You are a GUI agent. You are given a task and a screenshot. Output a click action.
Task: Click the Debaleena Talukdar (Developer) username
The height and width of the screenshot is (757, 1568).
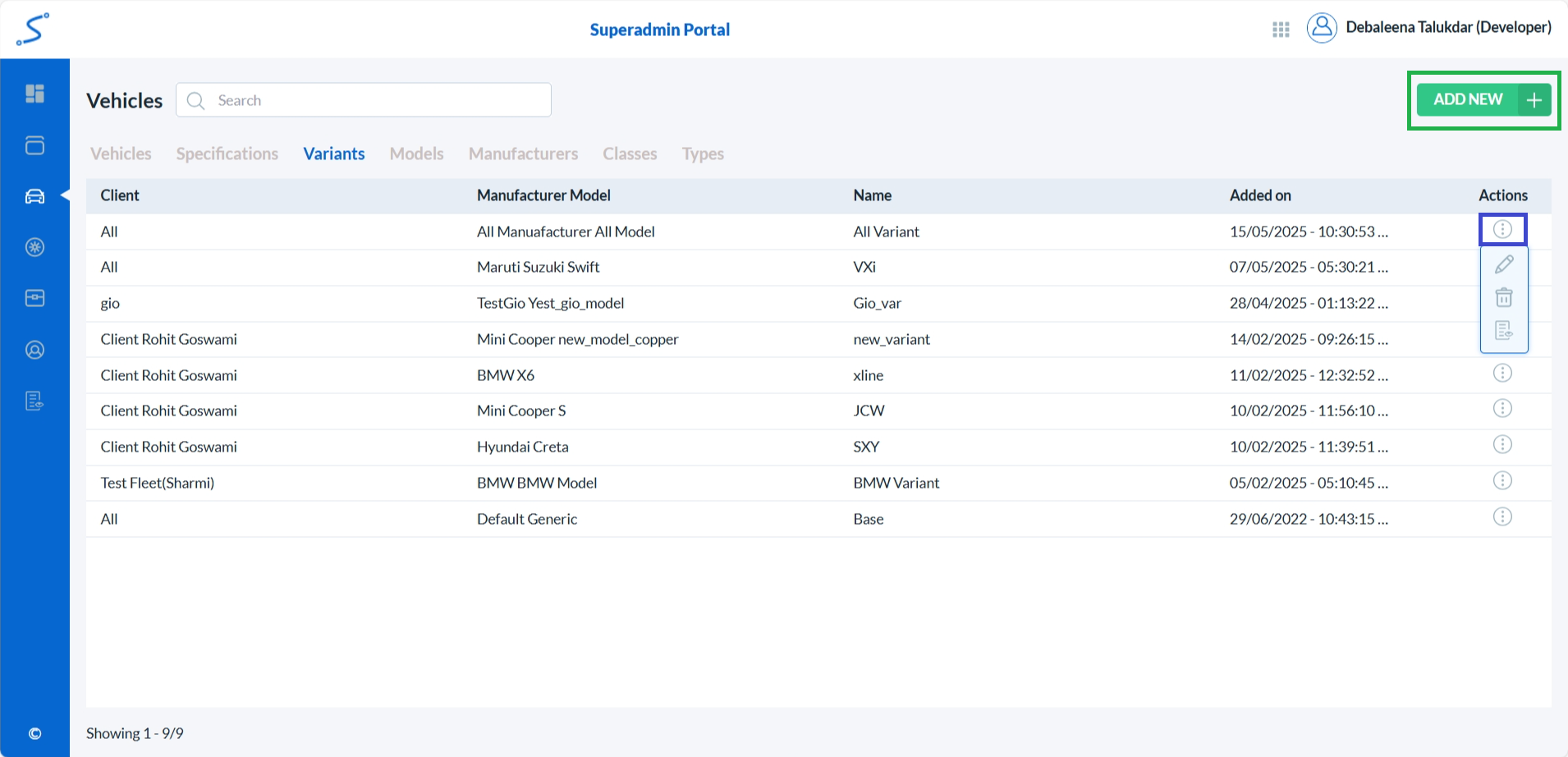(1448, 27)
